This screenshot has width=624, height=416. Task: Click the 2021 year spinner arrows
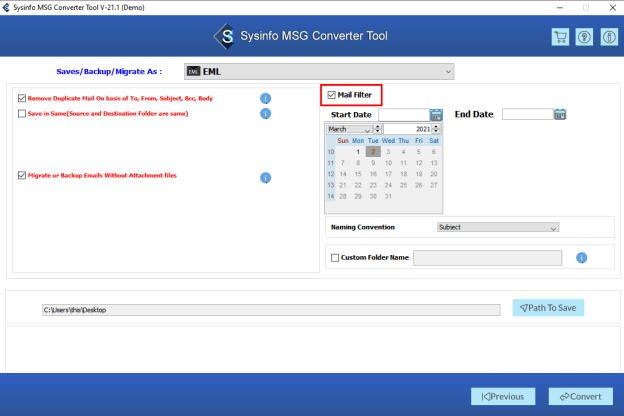[x=436, y=129]
